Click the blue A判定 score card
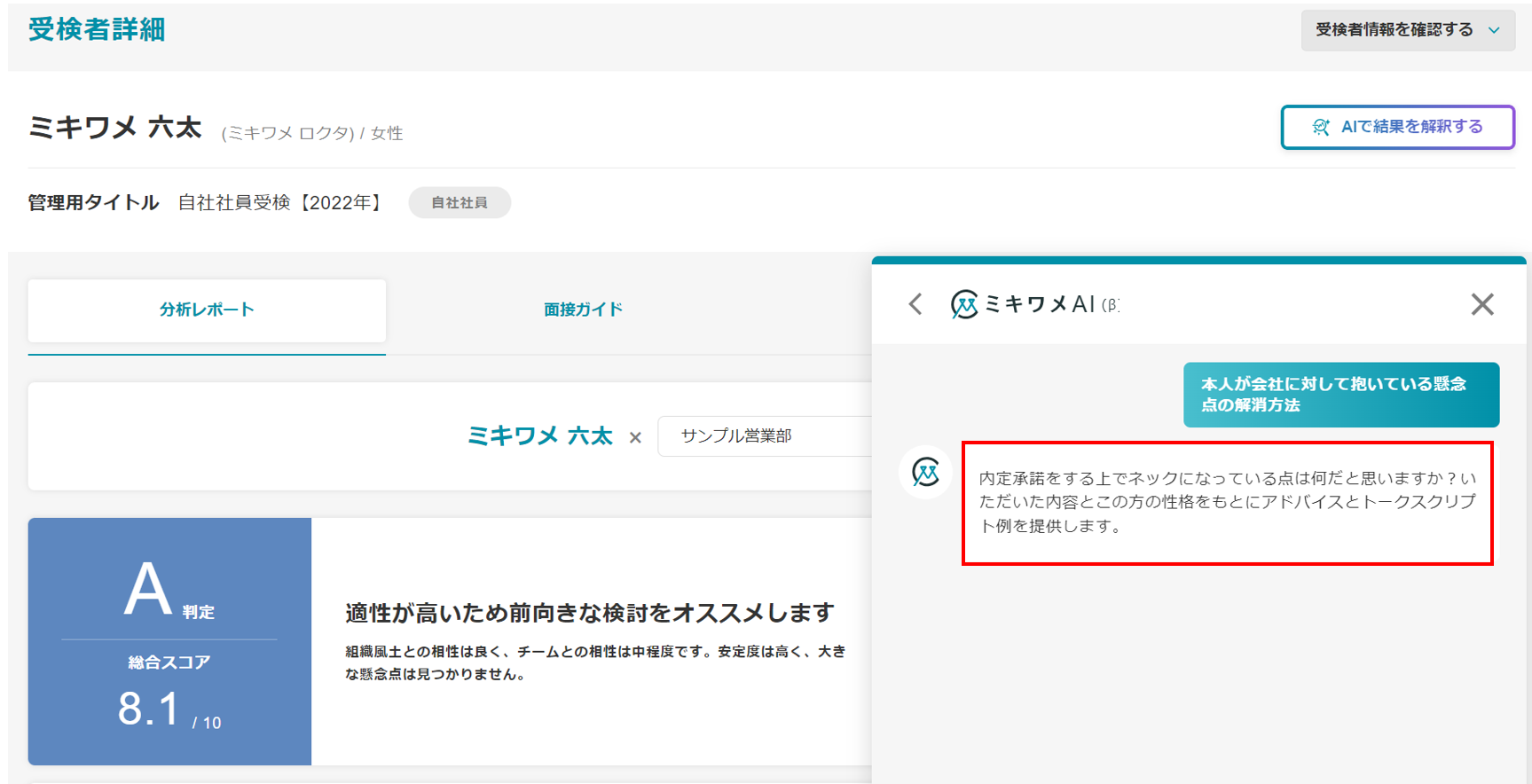This screenshot has height=784, width=1532. coord(169,640)
